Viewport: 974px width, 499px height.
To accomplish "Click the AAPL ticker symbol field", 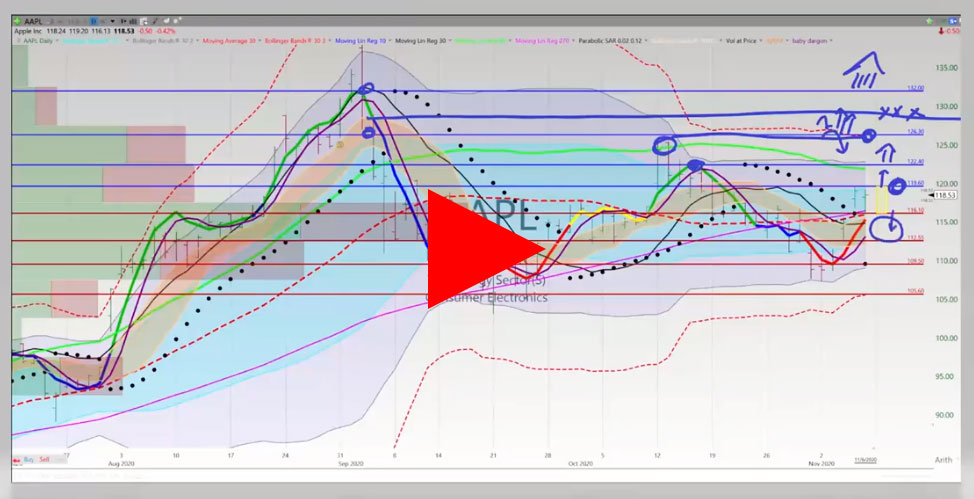I will coord(34,22).
